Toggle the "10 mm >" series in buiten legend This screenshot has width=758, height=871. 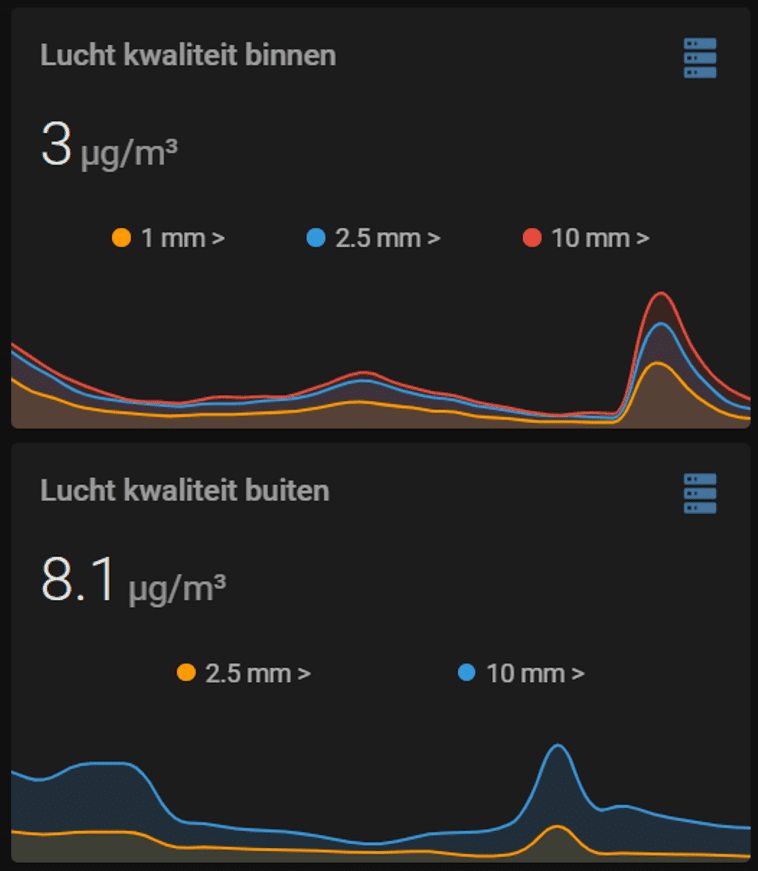pyautogui.click(x=535, y=673)
